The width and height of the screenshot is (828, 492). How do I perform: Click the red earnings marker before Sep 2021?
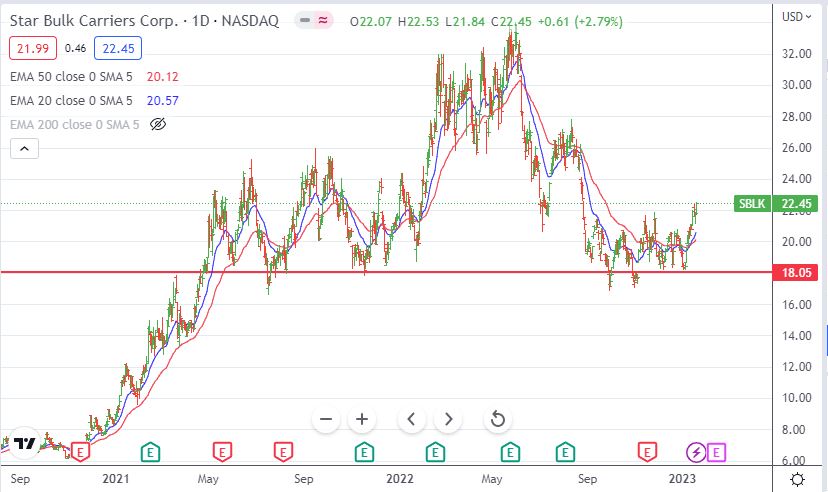283,452
